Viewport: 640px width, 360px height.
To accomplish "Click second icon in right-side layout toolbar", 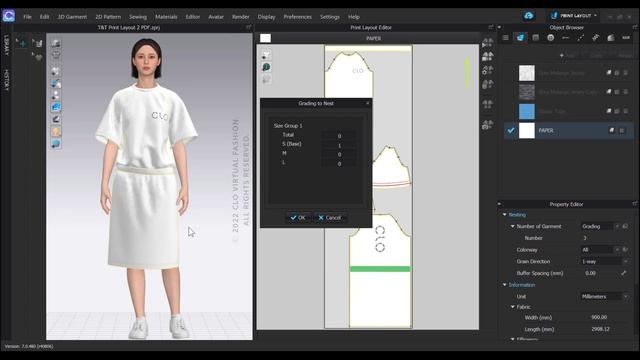I will [x=487, y=56].
